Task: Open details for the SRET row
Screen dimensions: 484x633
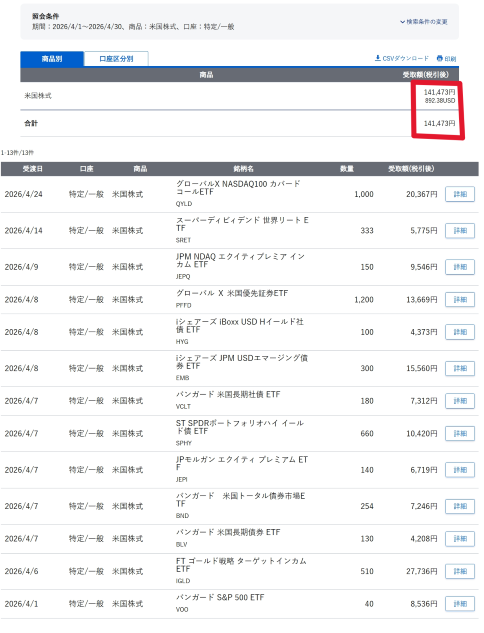Action: [x=460, y=231]
